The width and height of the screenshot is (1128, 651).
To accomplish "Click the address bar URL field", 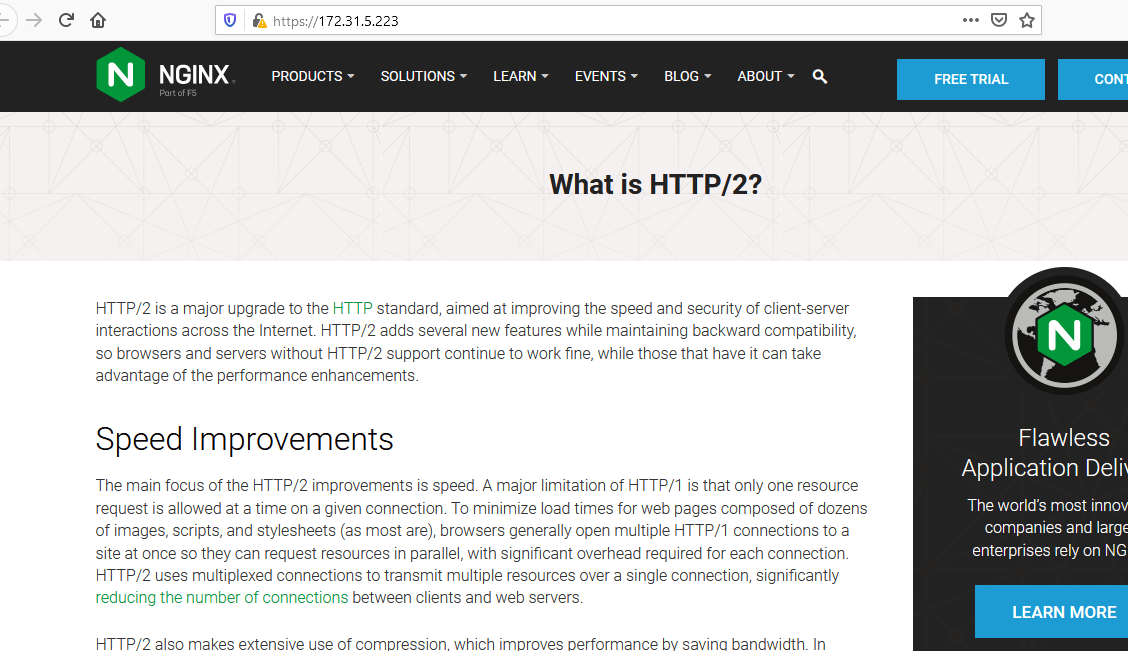I will 600,20.
